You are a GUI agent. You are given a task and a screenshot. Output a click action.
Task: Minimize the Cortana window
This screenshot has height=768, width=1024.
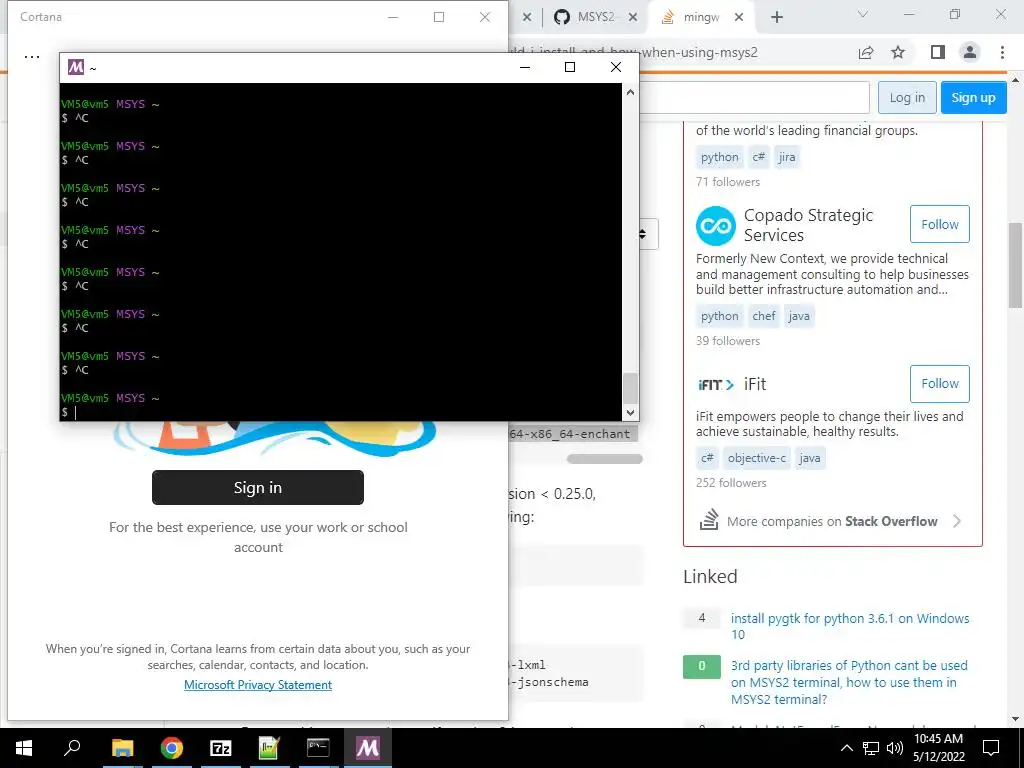pyautogui.click(x=393, y=17)
